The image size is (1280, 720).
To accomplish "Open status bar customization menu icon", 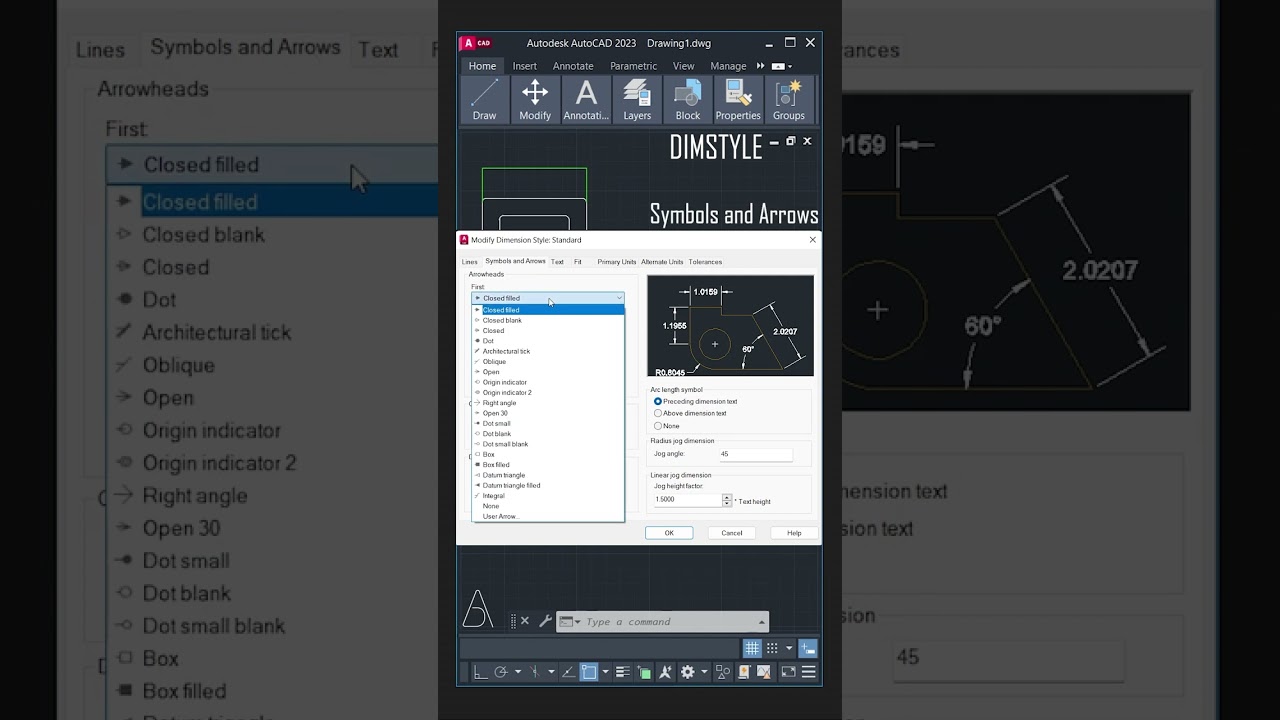I will (x=809, y=672).
